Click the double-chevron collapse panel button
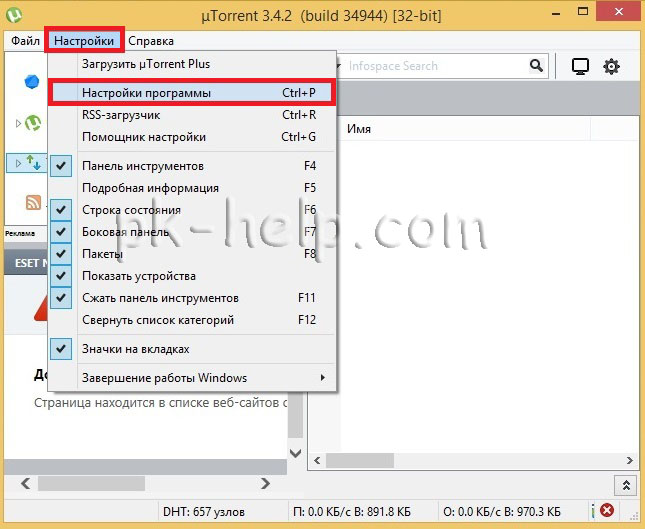Viewport: 645px width, 529px height. click(x=626, y=485)
